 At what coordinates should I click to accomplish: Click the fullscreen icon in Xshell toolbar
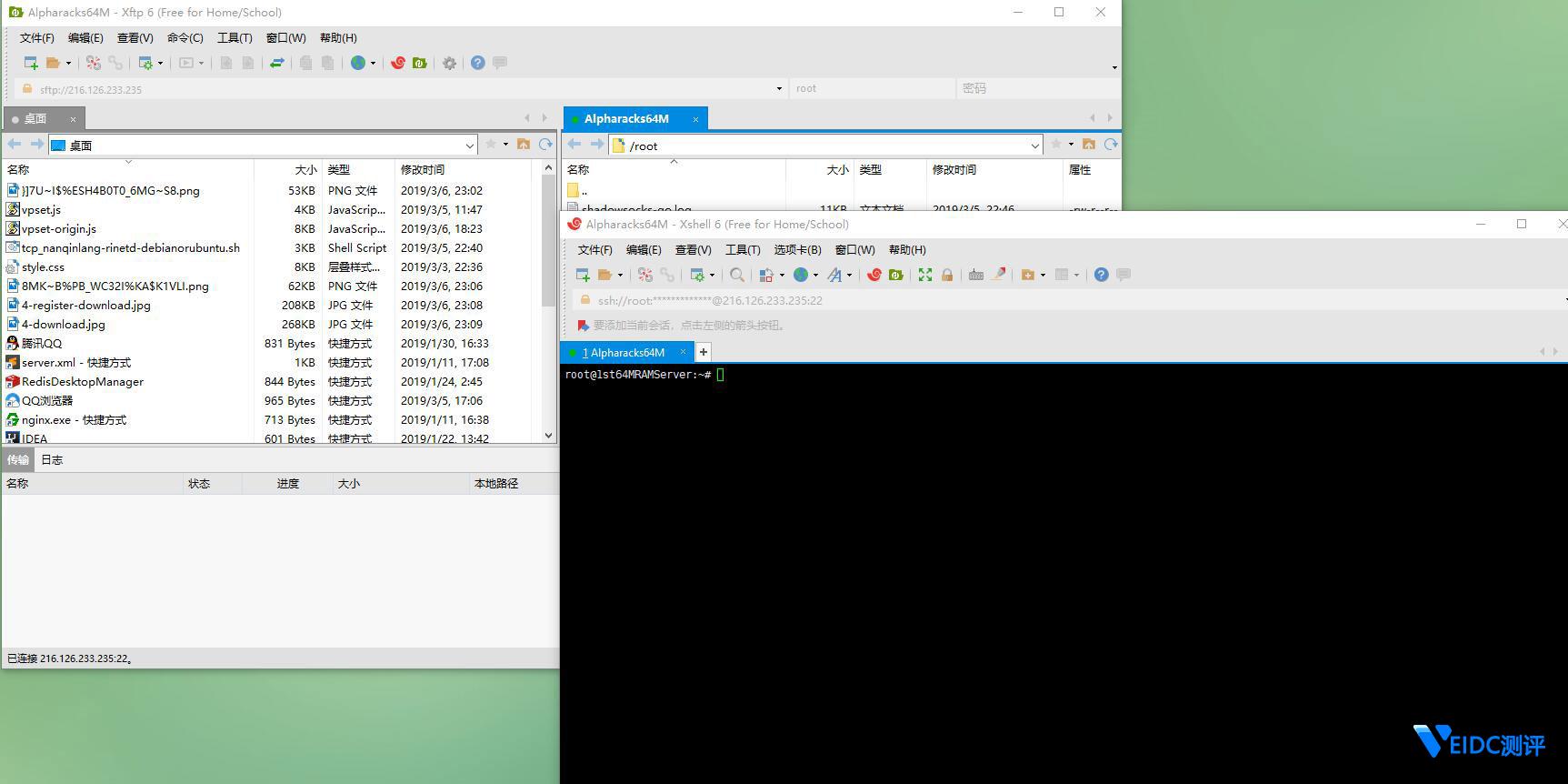(924, 275)
